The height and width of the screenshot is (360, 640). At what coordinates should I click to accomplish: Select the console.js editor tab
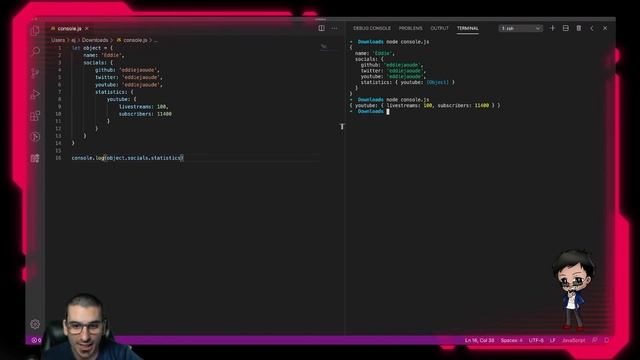pos(69,29)
